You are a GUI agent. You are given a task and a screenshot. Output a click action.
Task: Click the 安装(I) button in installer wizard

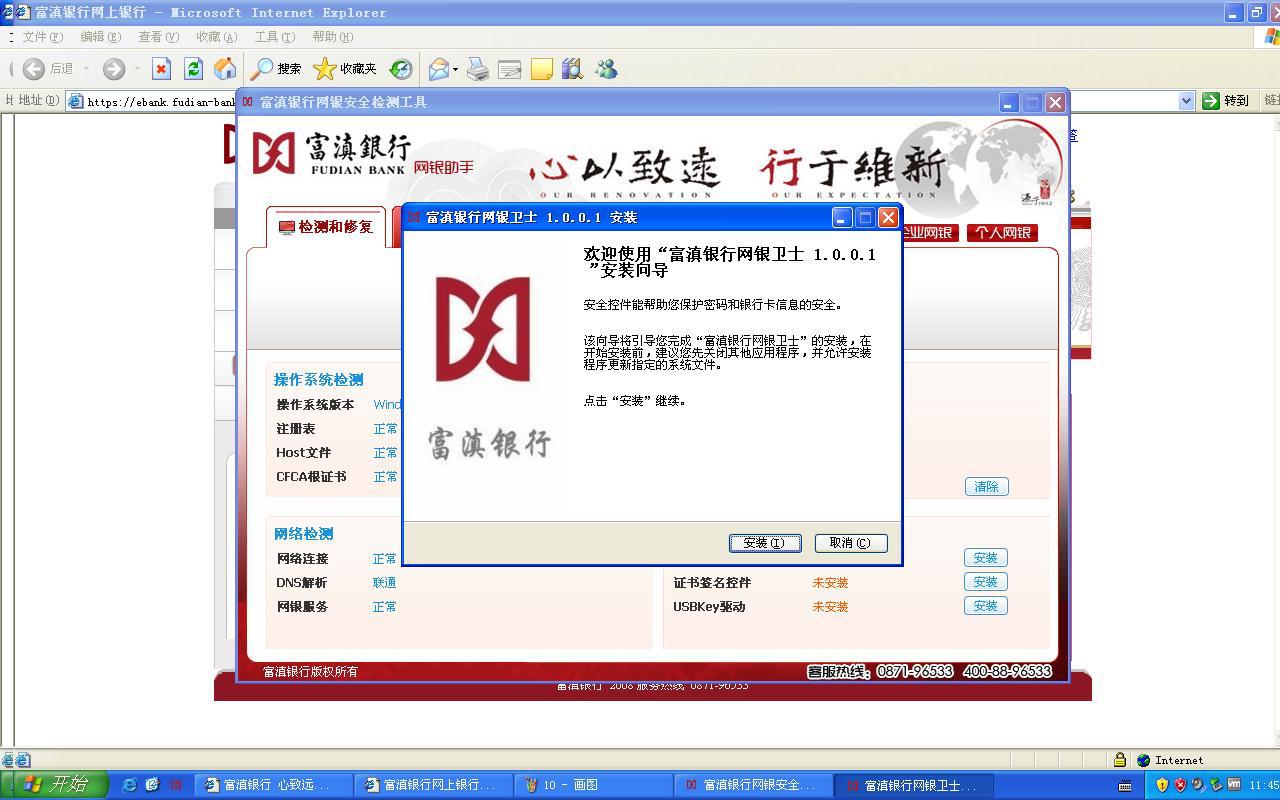[764, 543]
